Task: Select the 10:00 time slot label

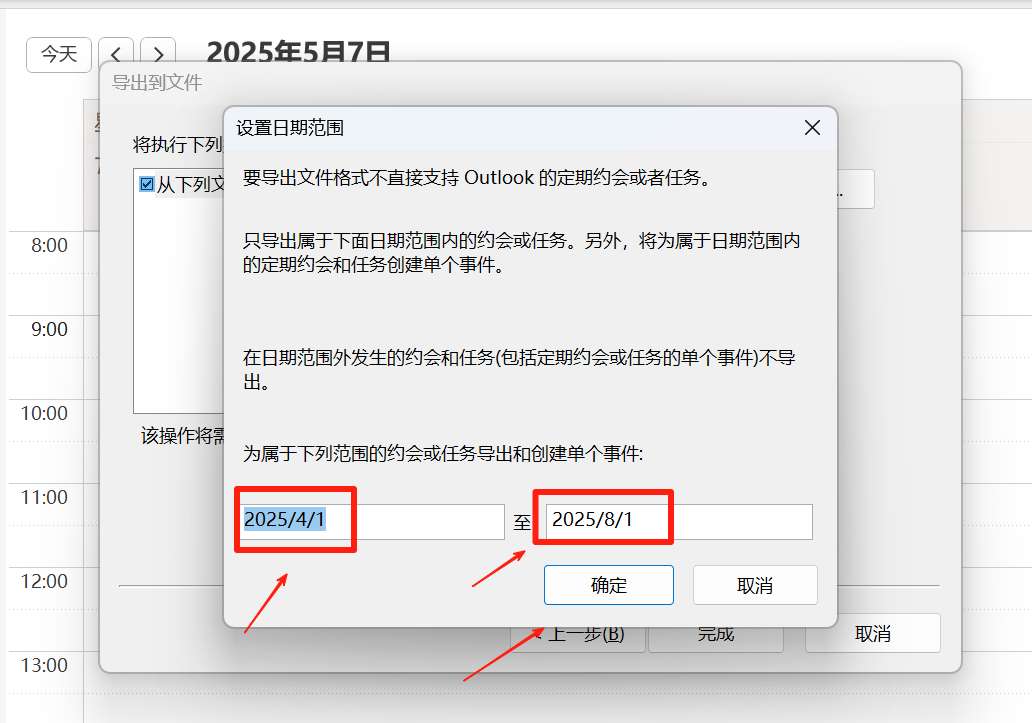Action: pos(44,413)
